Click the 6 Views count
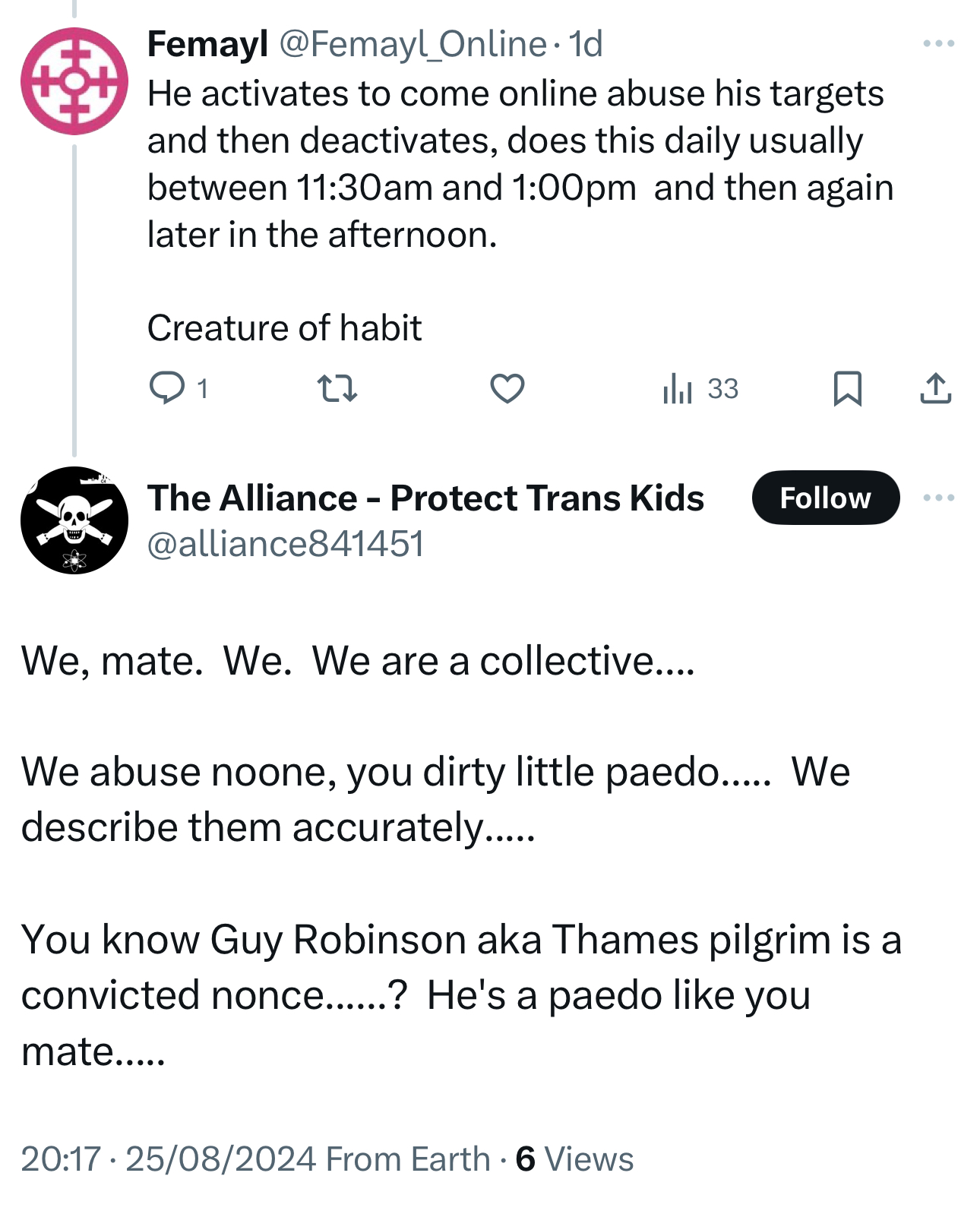 tap(574, 1159)
